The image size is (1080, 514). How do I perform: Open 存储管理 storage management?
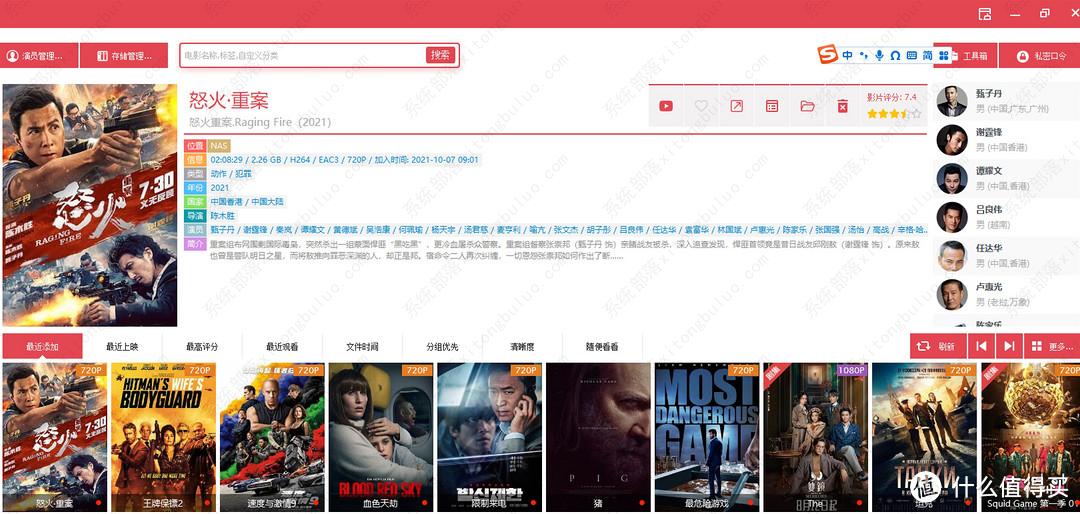coord(124,56)
